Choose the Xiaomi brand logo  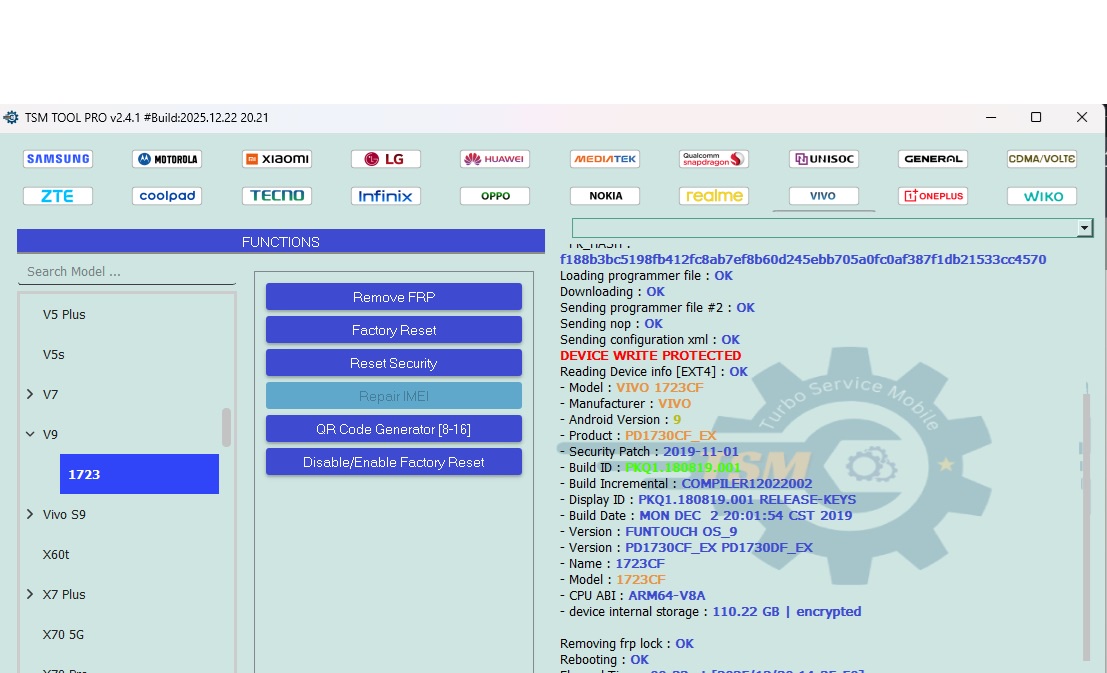277,159
